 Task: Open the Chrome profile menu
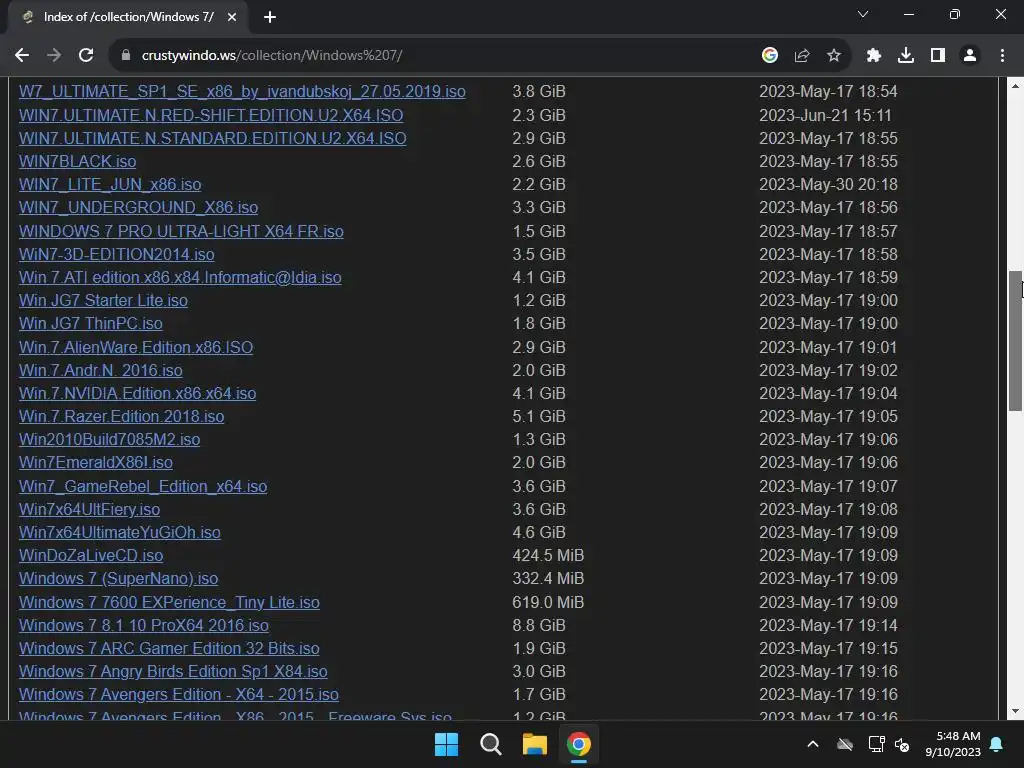(970, 56)
